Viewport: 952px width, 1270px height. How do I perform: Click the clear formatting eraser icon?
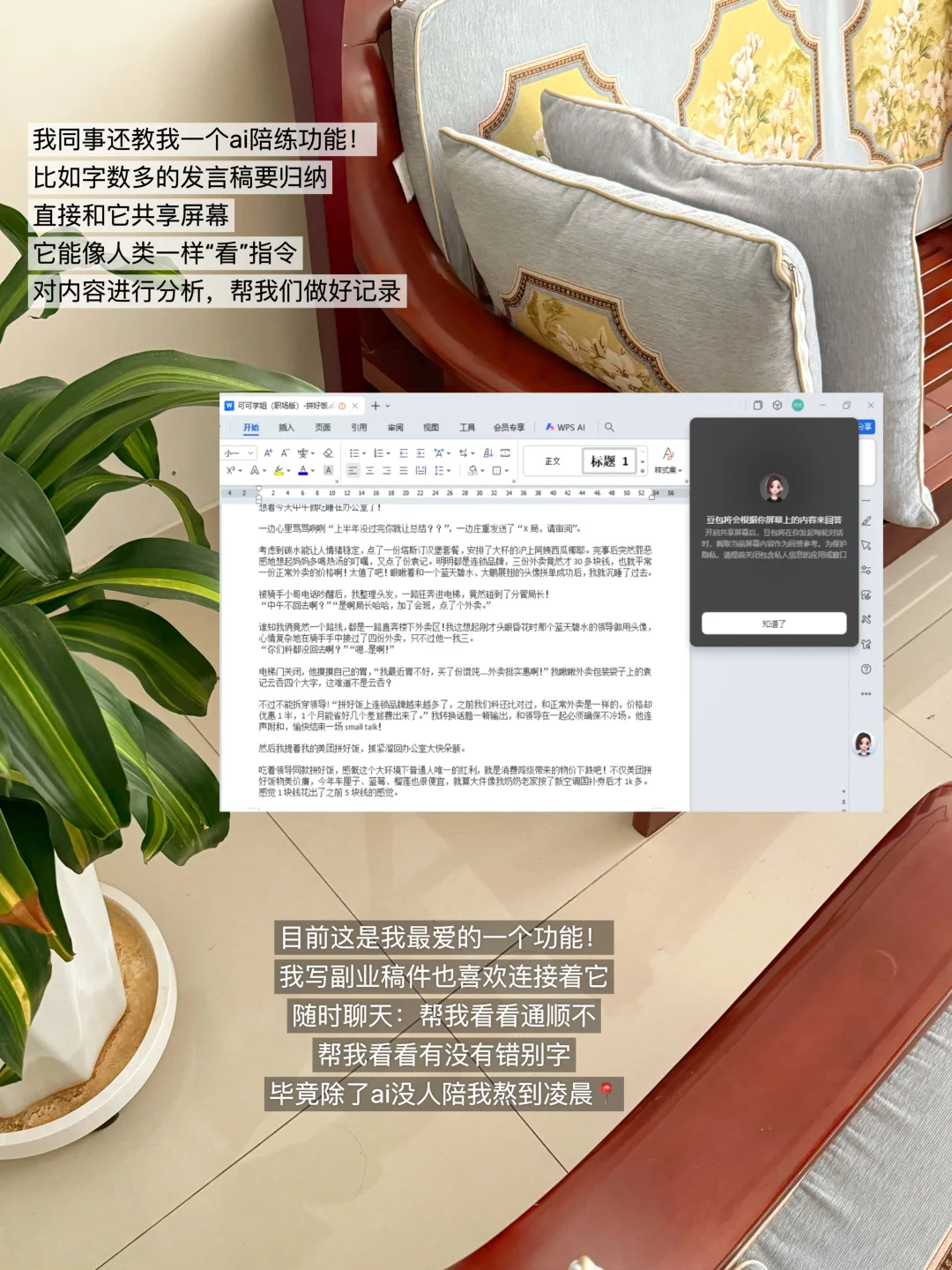tap(328, 452)
